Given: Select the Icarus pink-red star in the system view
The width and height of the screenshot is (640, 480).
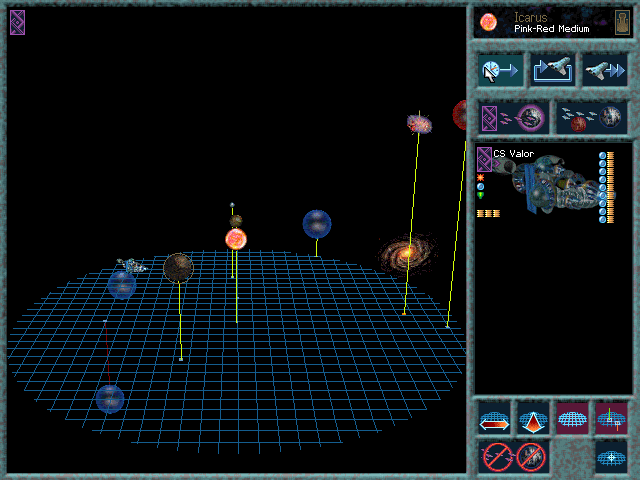Looking at the screenshot, I should (236, 239).
